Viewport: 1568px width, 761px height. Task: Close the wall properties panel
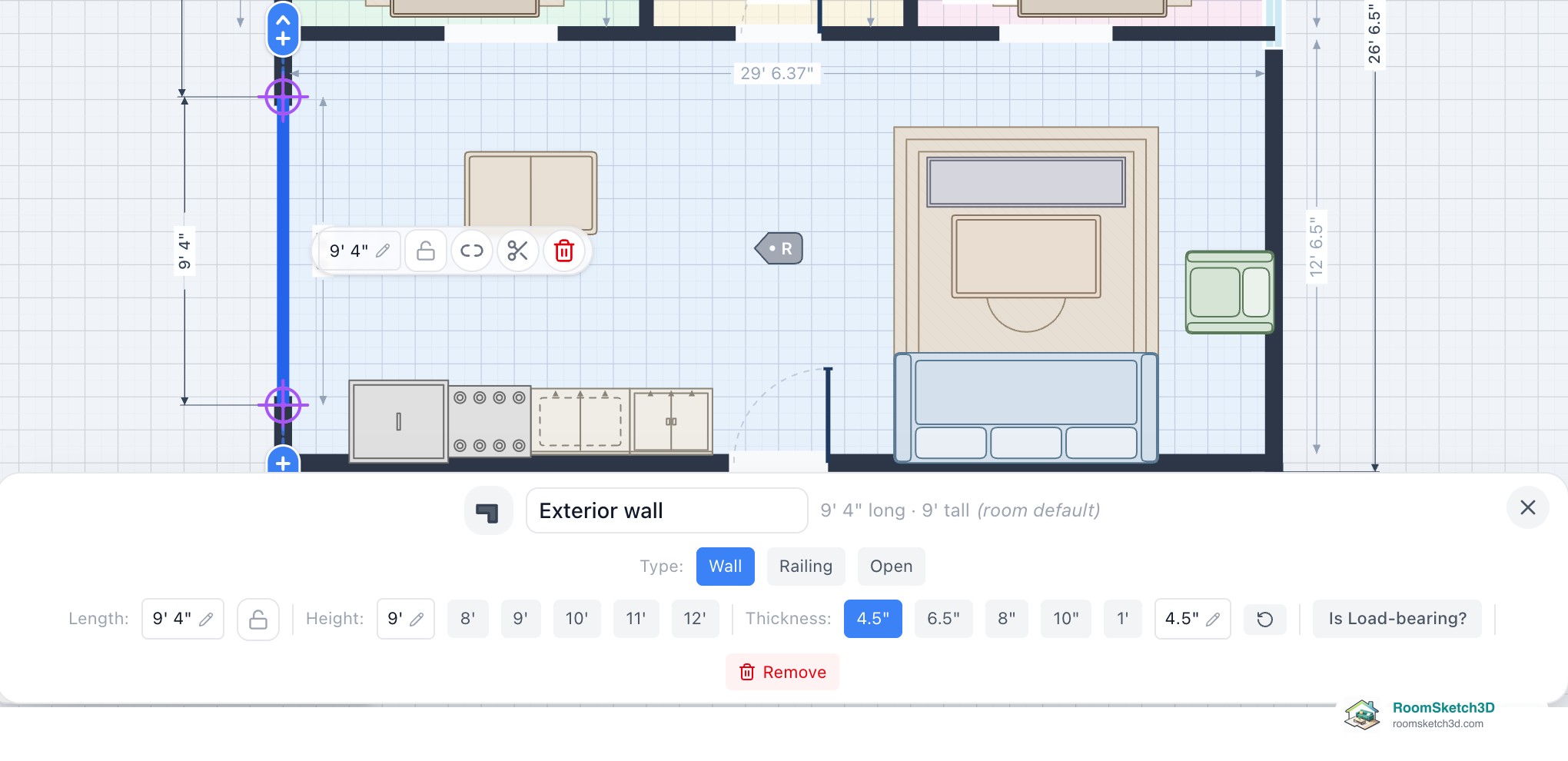pos(1527,507)
